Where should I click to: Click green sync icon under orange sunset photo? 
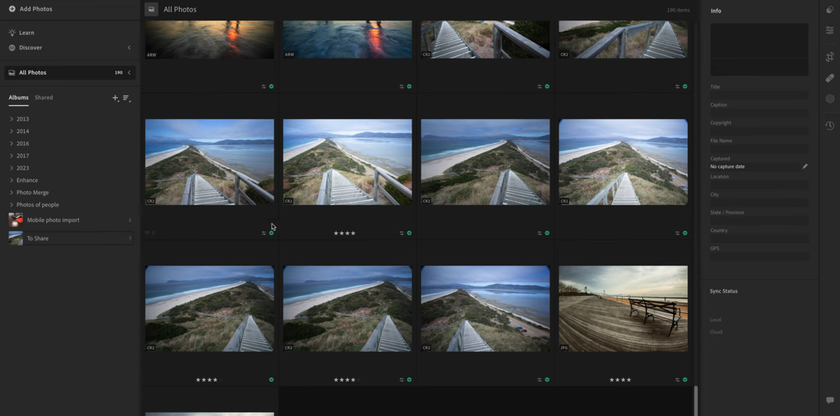[271, 86]
